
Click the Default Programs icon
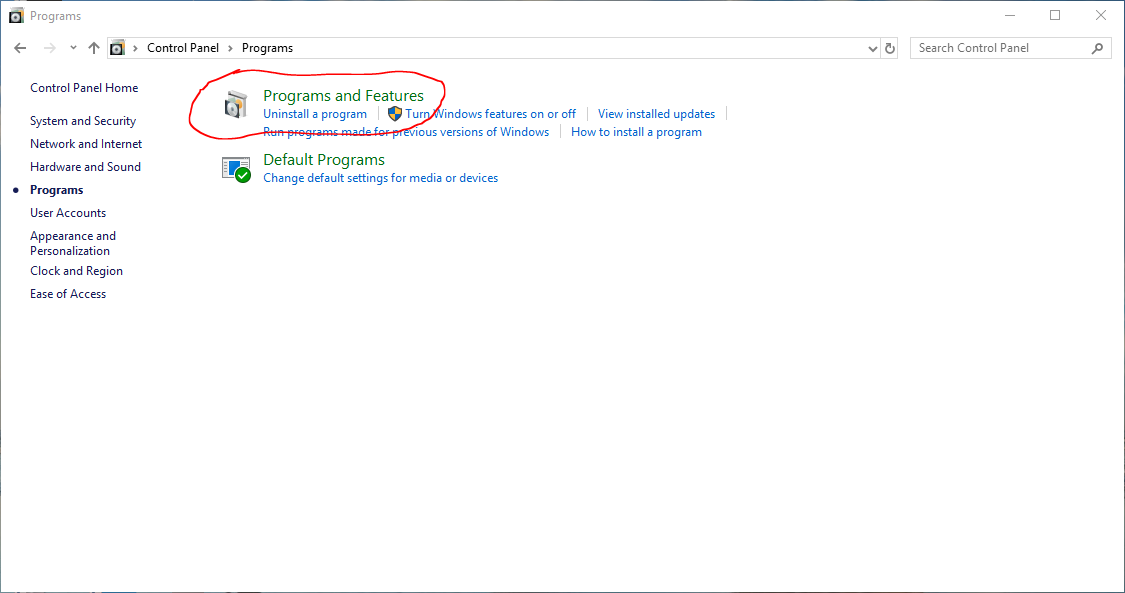pyautogui.click(x=236, y=170)
